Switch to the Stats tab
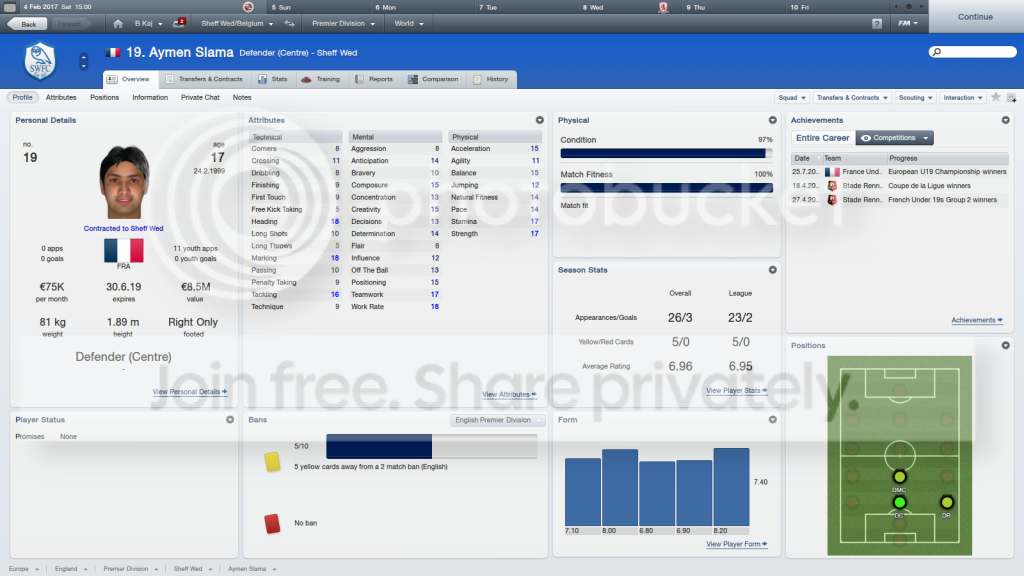Viewport: 1024px width, 576px height. (272, 79)
